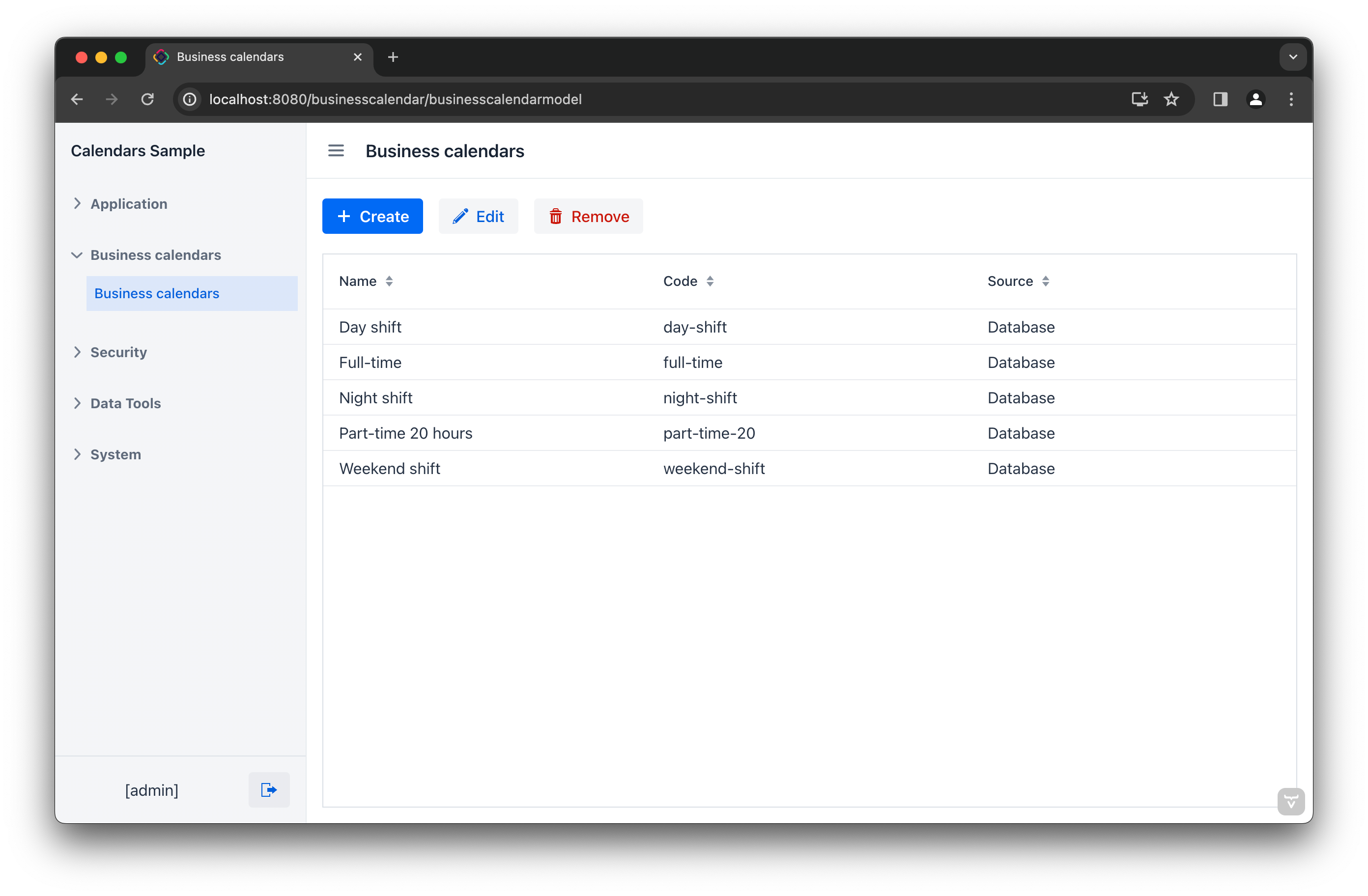Toggle sorting on the Source column
Image resolution: width=1368 pixels, height=896 pixels.
(1046, 281)
